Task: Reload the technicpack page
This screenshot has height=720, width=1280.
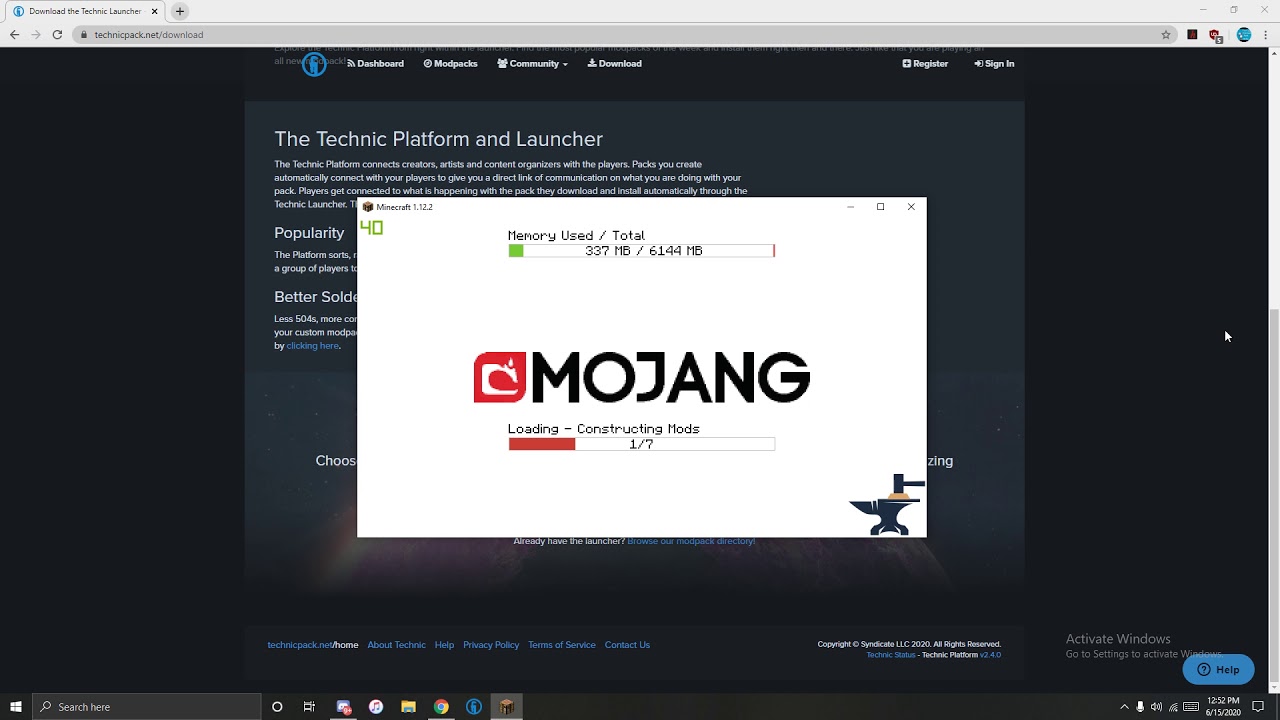Action: tap(57, 34)
